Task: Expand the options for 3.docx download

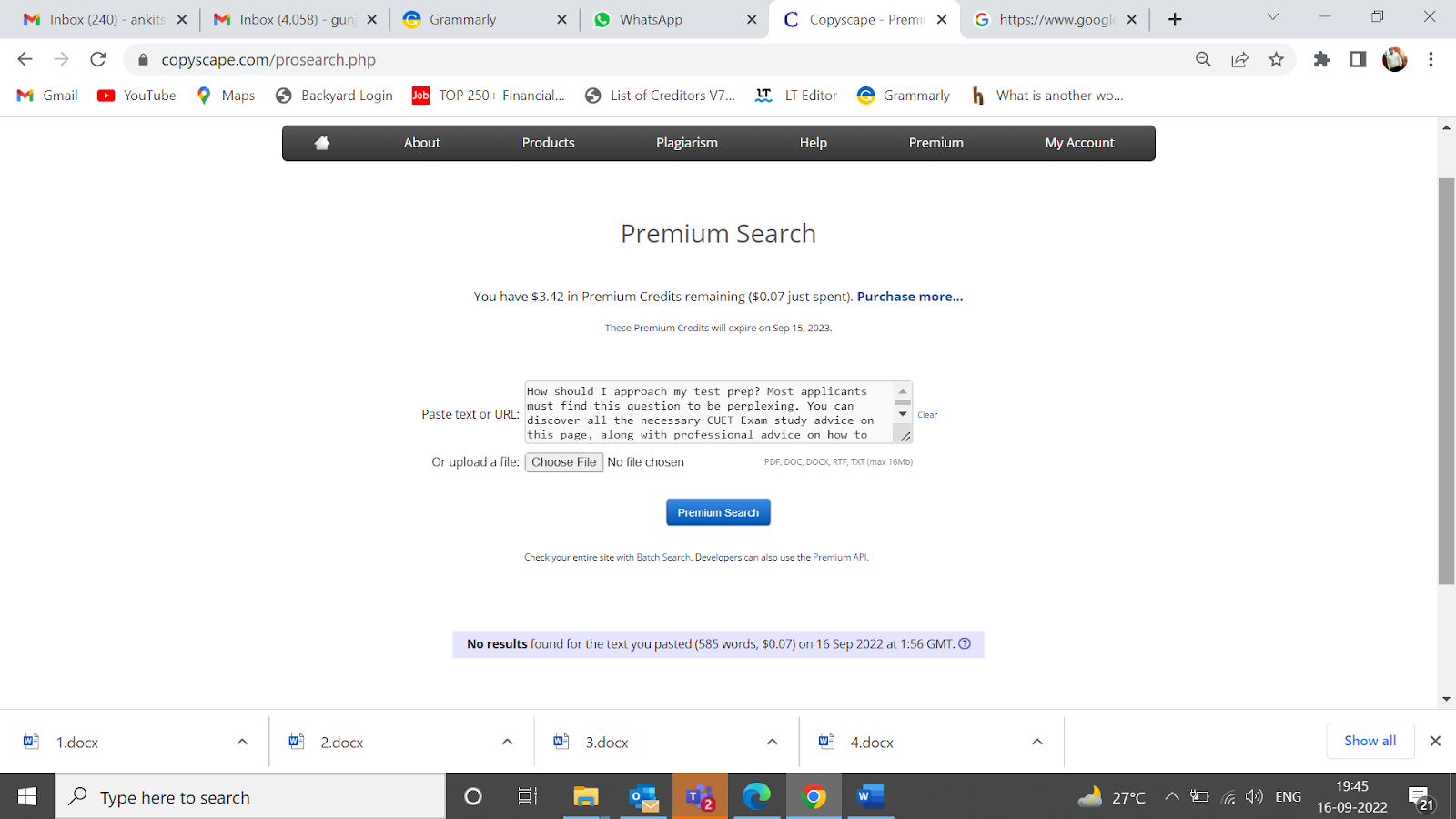Action: [x=772, y=742]
